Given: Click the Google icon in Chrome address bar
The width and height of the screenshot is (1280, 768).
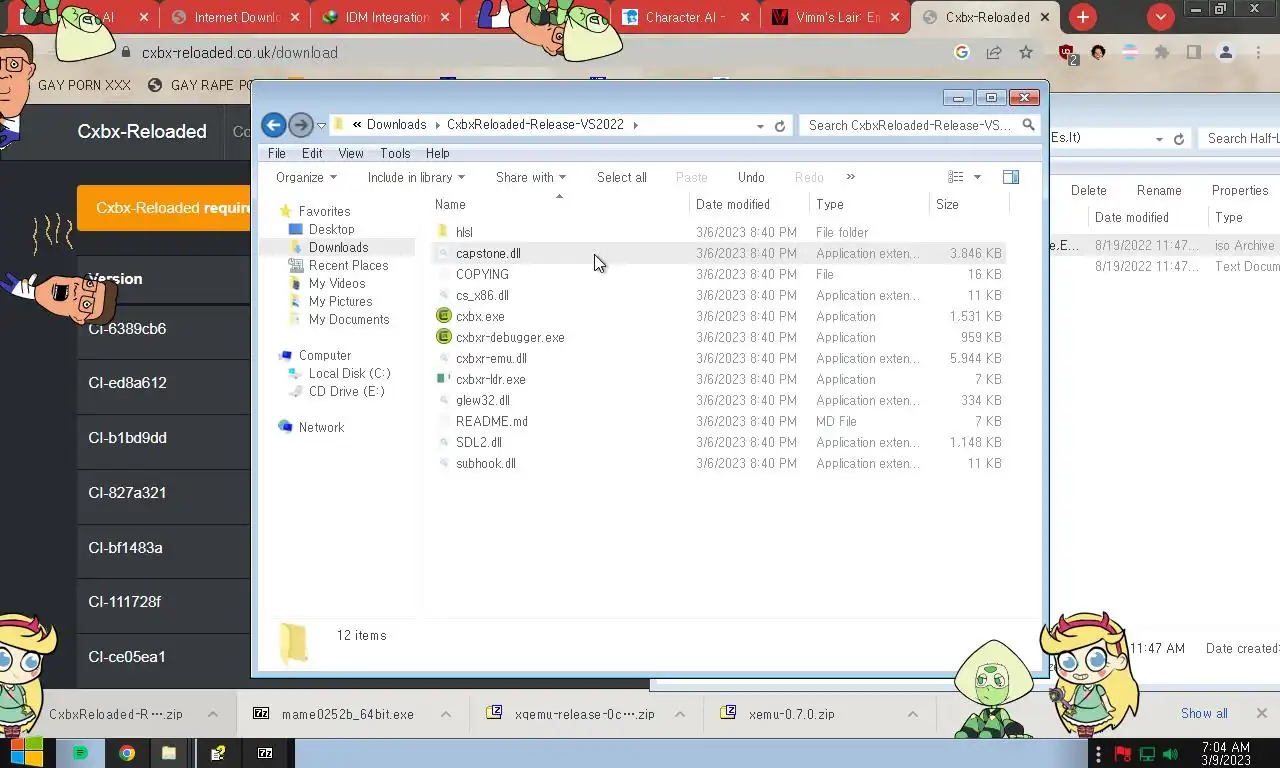Looking at the screenshot, I should [962, 53].
